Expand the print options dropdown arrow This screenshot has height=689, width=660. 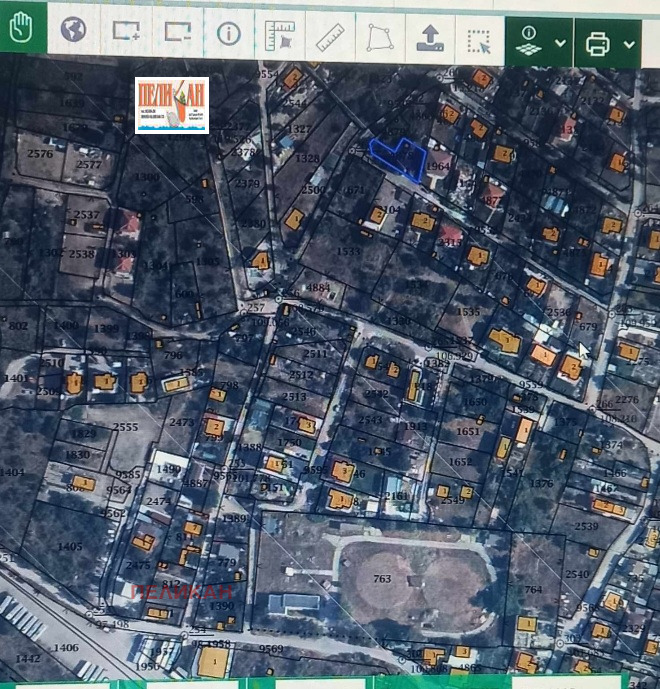click(629, 44)
